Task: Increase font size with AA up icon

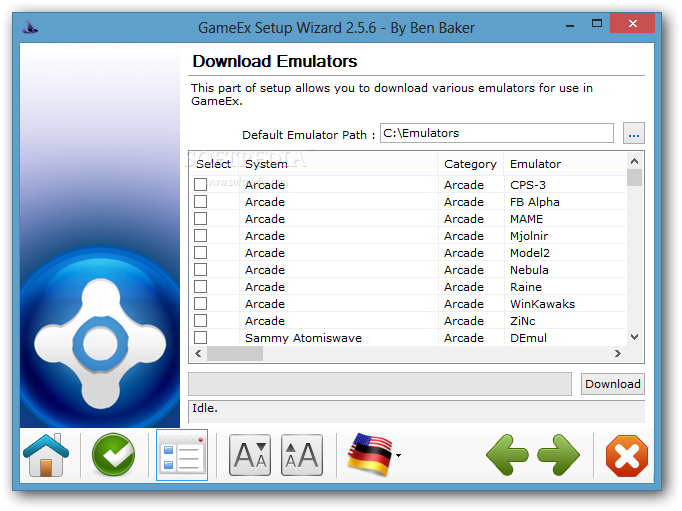Action: [302, 455]
